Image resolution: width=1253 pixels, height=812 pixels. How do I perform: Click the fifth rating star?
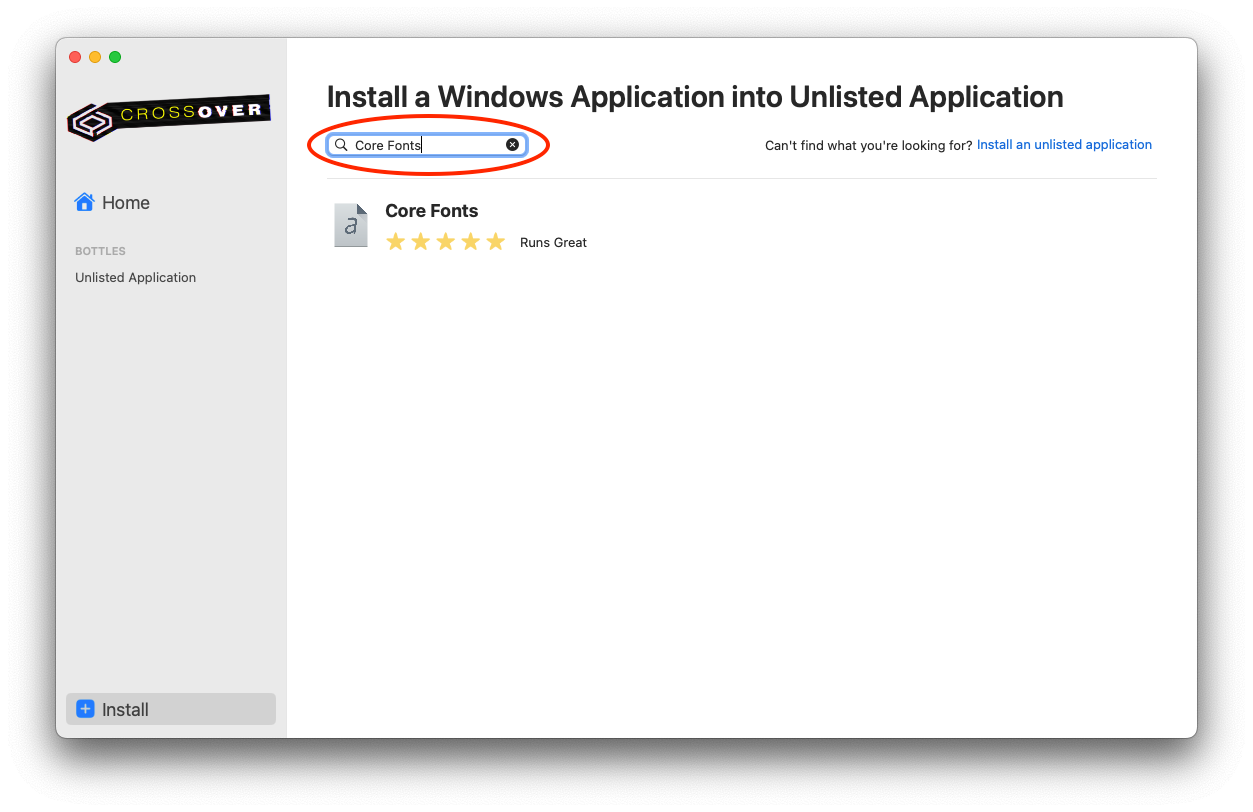(495, 242)
